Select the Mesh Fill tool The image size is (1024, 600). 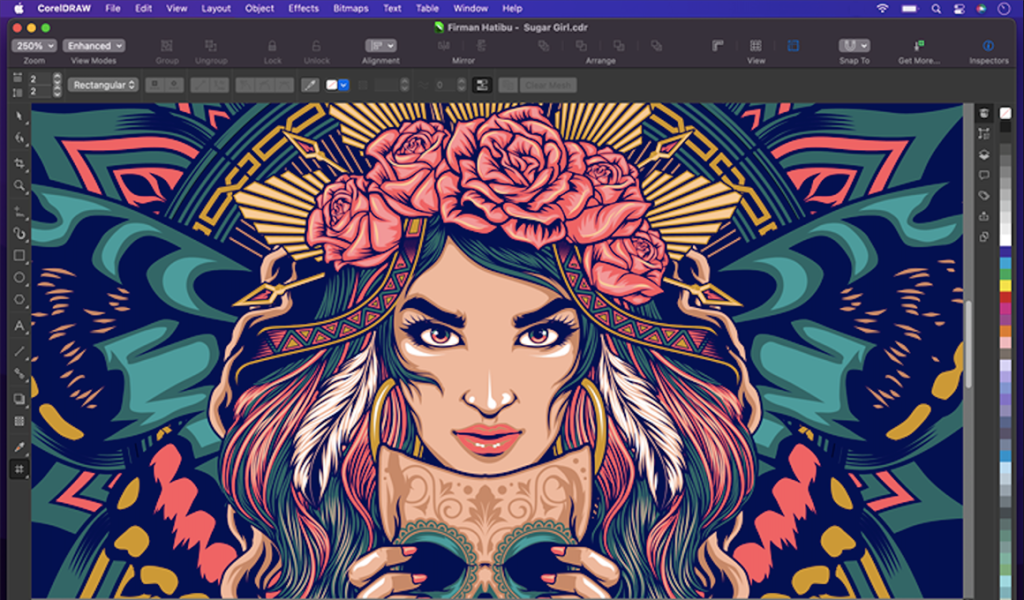click(19, 469)
